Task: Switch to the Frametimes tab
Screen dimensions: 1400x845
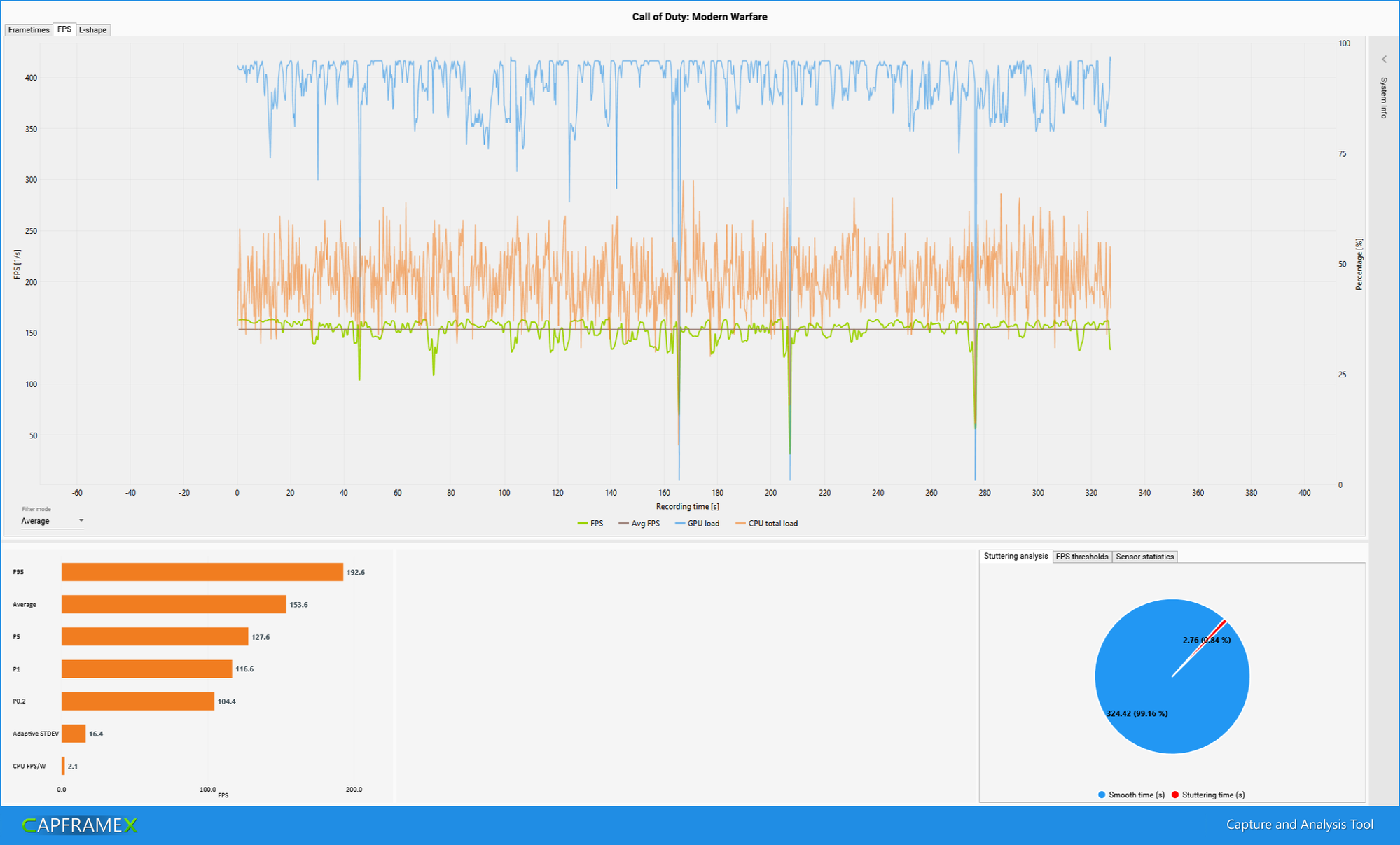Action: coord(29,29)
